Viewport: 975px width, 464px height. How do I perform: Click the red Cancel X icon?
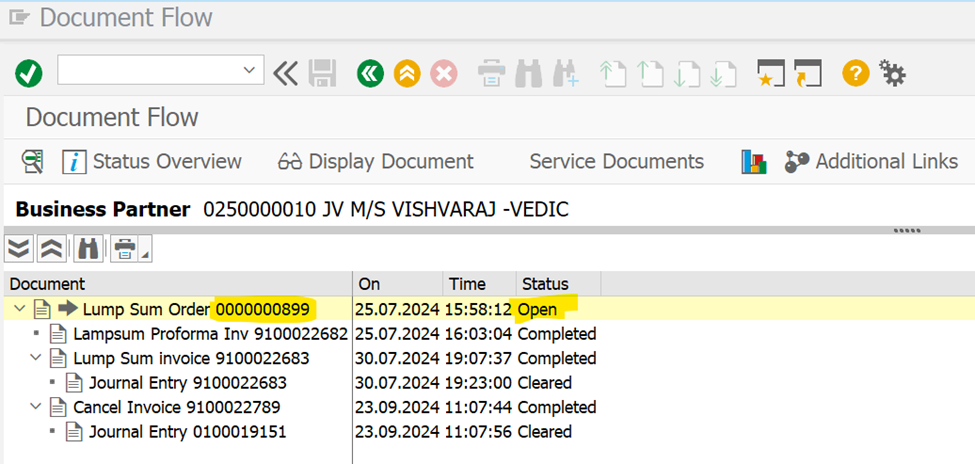pos(443,73)
